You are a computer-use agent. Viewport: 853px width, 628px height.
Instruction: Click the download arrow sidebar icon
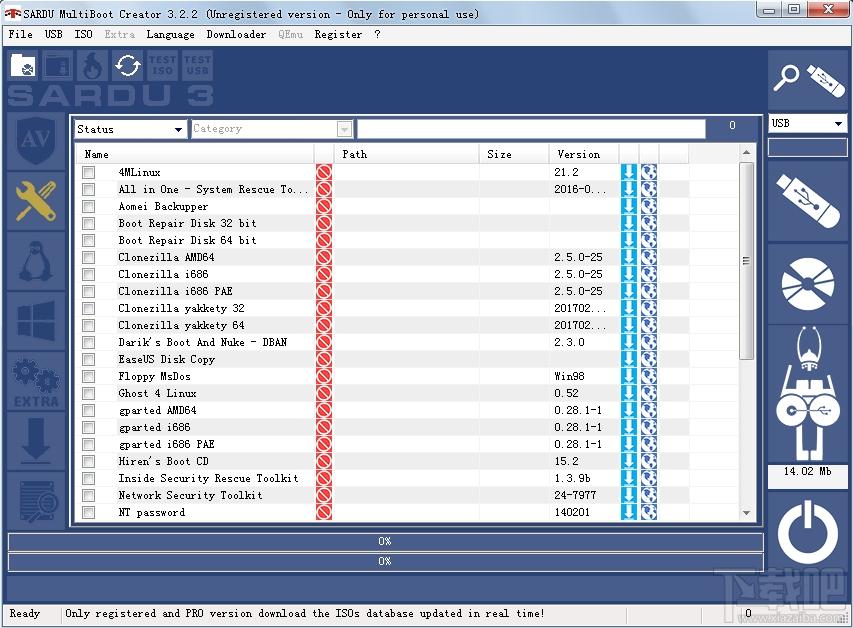tap(36, 441)
